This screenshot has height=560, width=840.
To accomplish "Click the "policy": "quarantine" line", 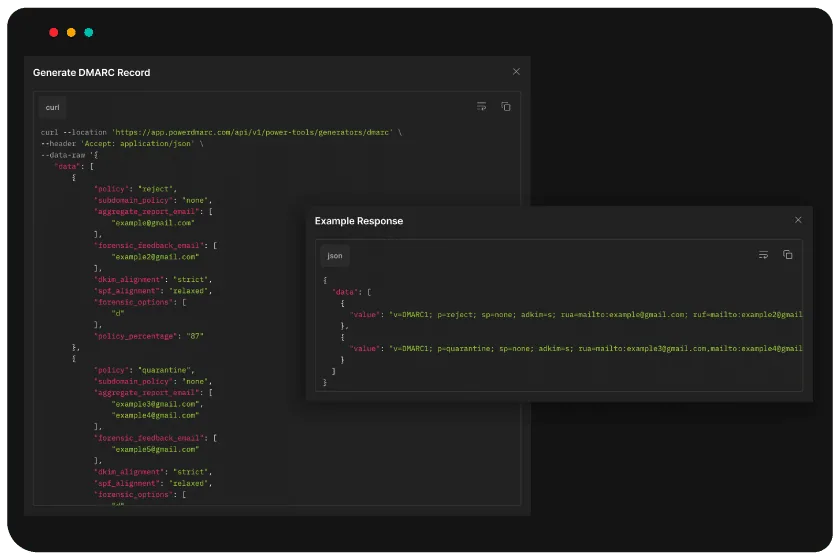I will click(x=144, y=370).
